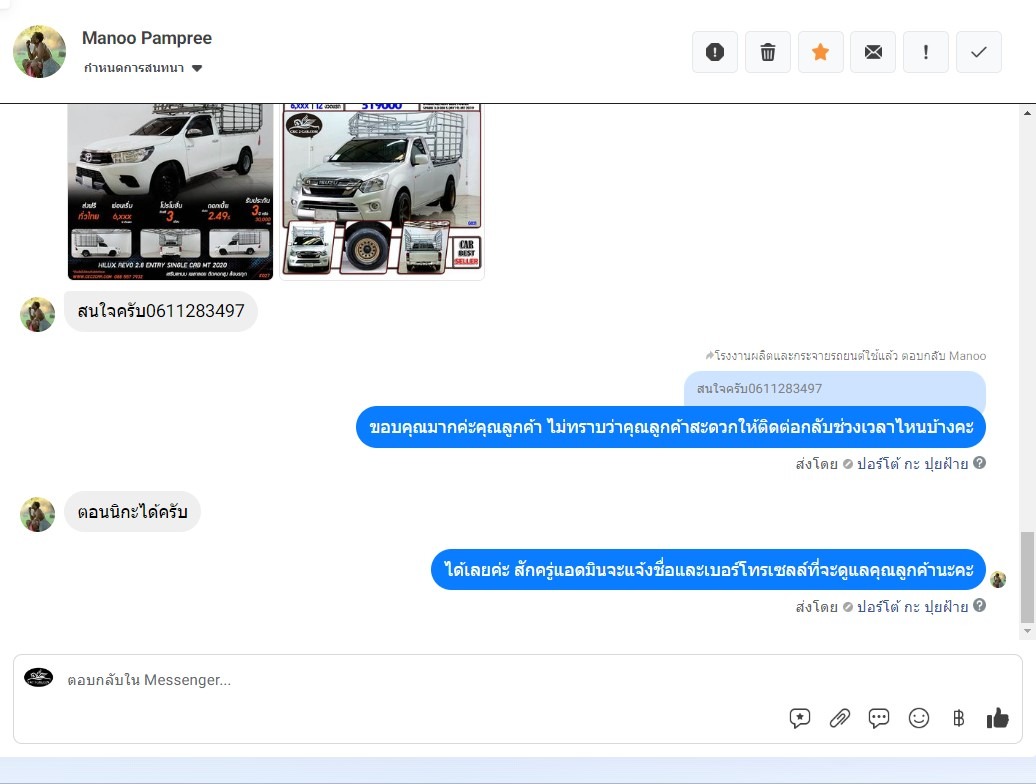Screen dimensions: 1036x784
Task: Click help icon after first ส่งโดย line
Action: [980, 463]
